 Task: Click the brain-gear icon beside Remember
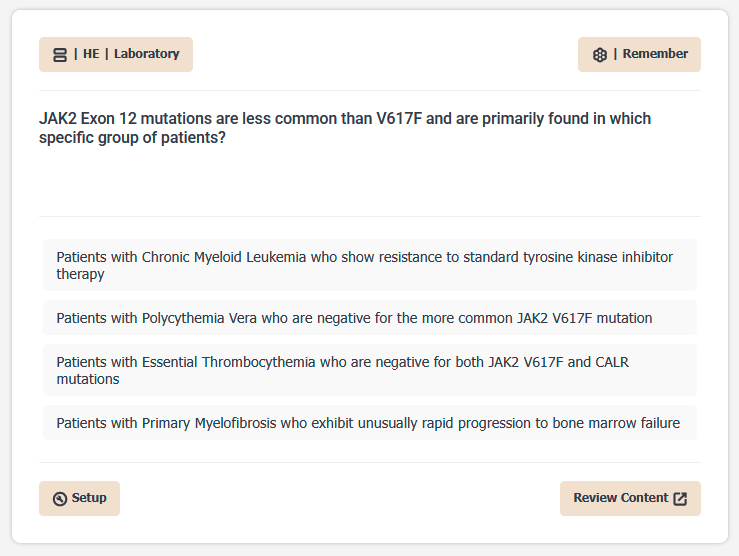(x=600, y=54)
